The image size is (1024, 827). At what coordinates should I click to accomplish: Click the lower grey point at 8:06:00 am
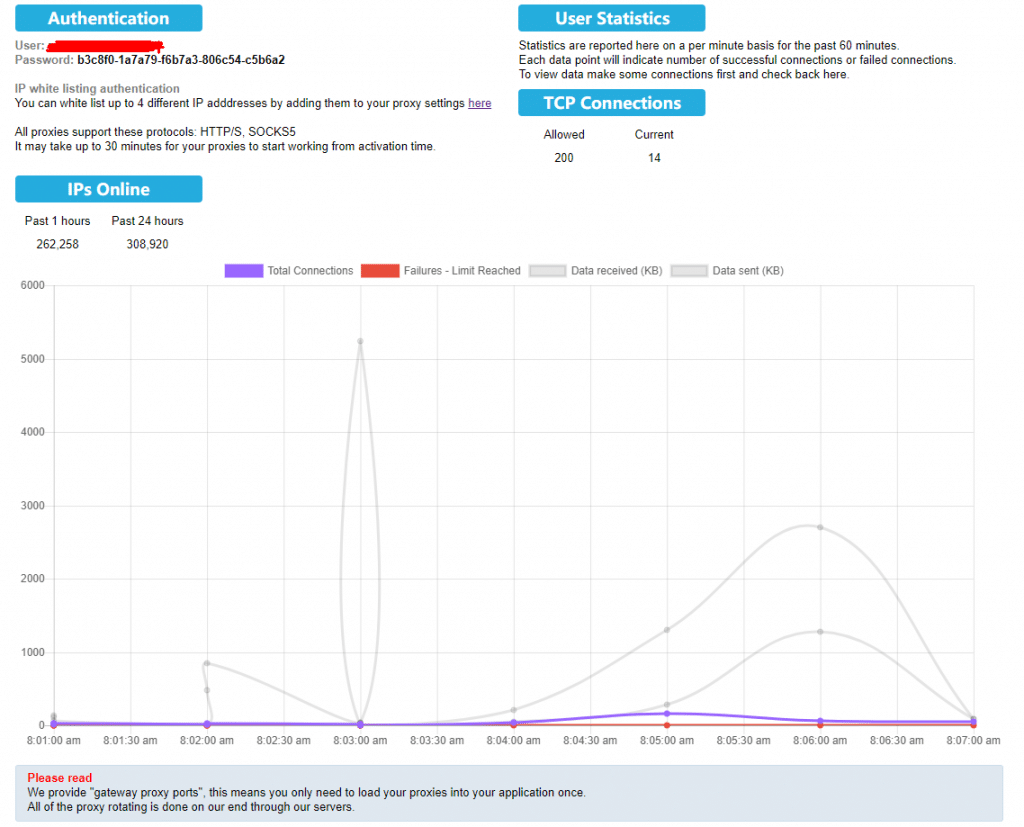[x=820, y=631]
